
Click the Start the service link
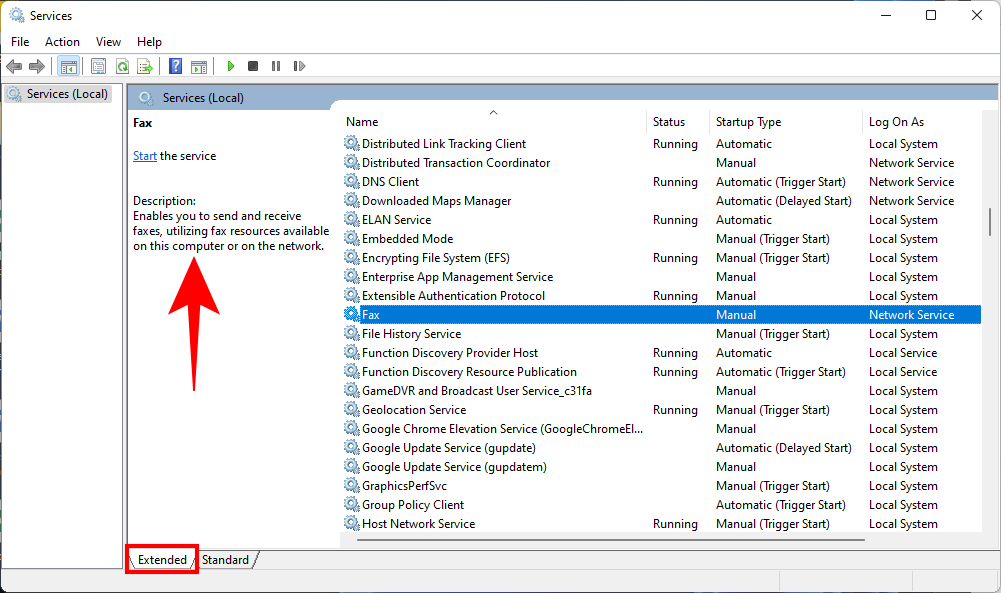pyautogui.click(x=144, y=155)
